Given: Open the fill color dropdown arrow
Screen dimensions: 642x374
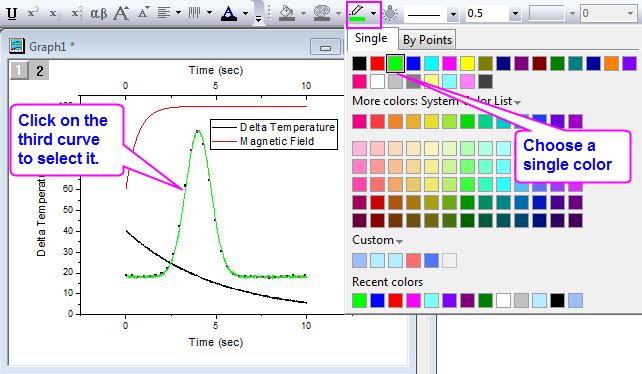Looking at the screenshot, I should click(303, 14).
